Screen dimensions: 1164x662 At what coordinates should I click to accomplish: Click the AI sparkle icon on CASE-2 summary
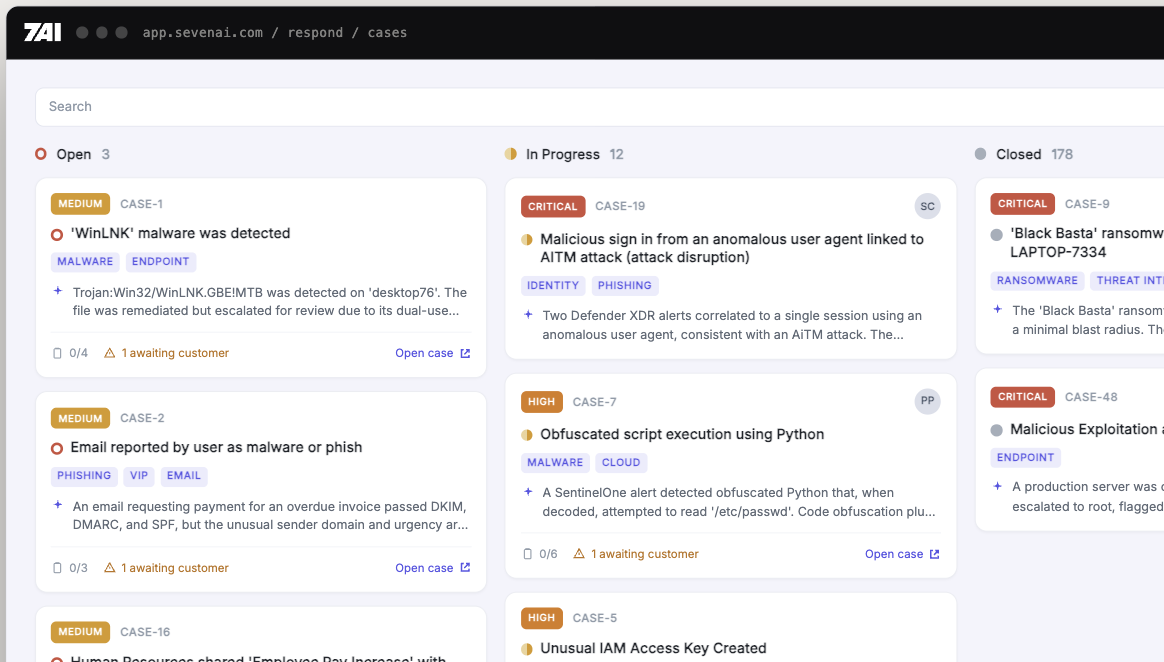58,505
